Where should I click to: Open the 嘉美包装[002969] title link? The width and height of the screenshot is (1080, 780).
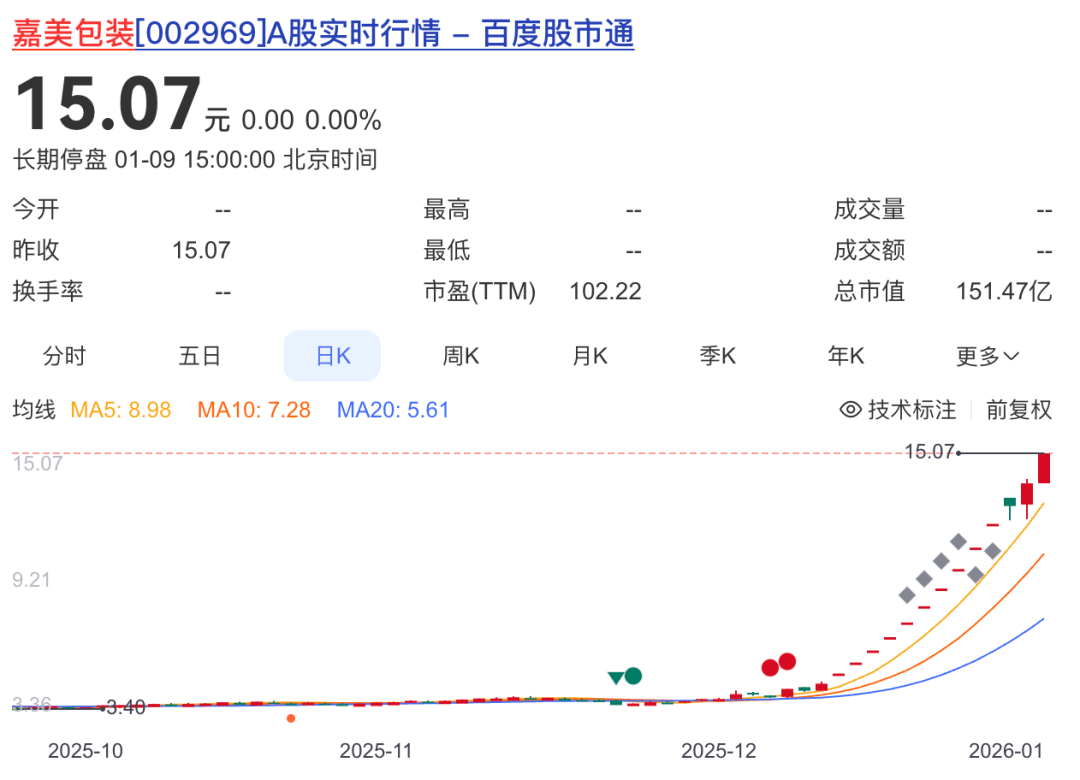[322, 34]
